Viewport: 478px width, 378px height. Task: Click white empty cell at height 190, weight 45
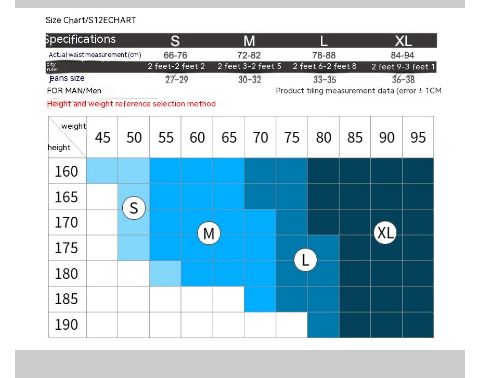(x=102, y=325)
